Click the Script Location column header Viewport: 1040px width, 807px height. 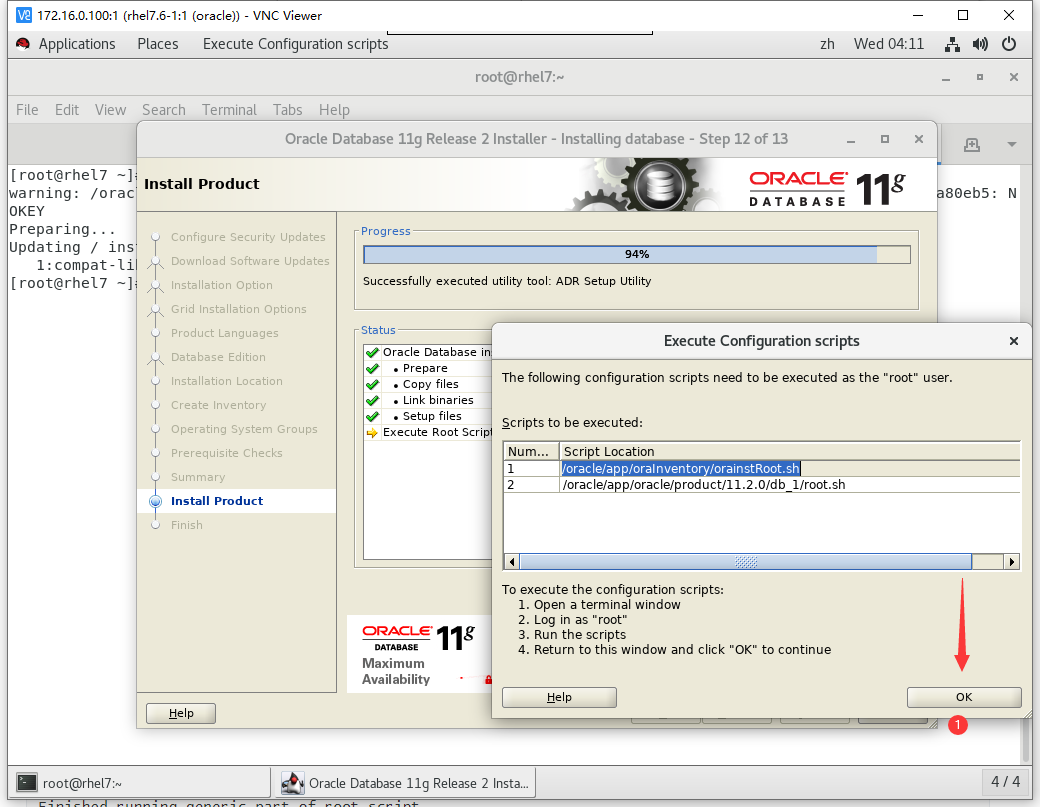tap(789, 451)
